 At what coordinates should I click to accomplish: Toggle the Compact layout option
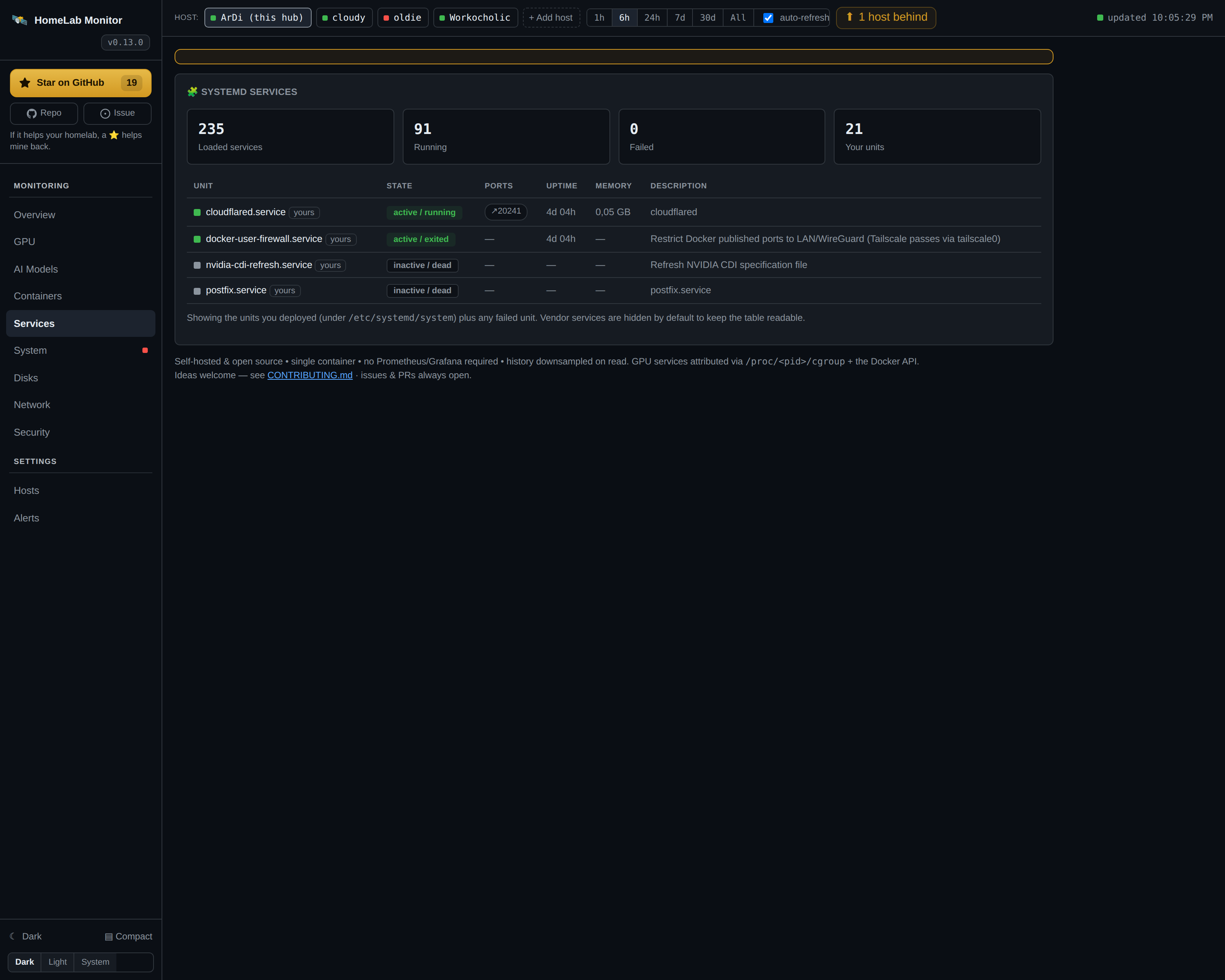point(128,936)
